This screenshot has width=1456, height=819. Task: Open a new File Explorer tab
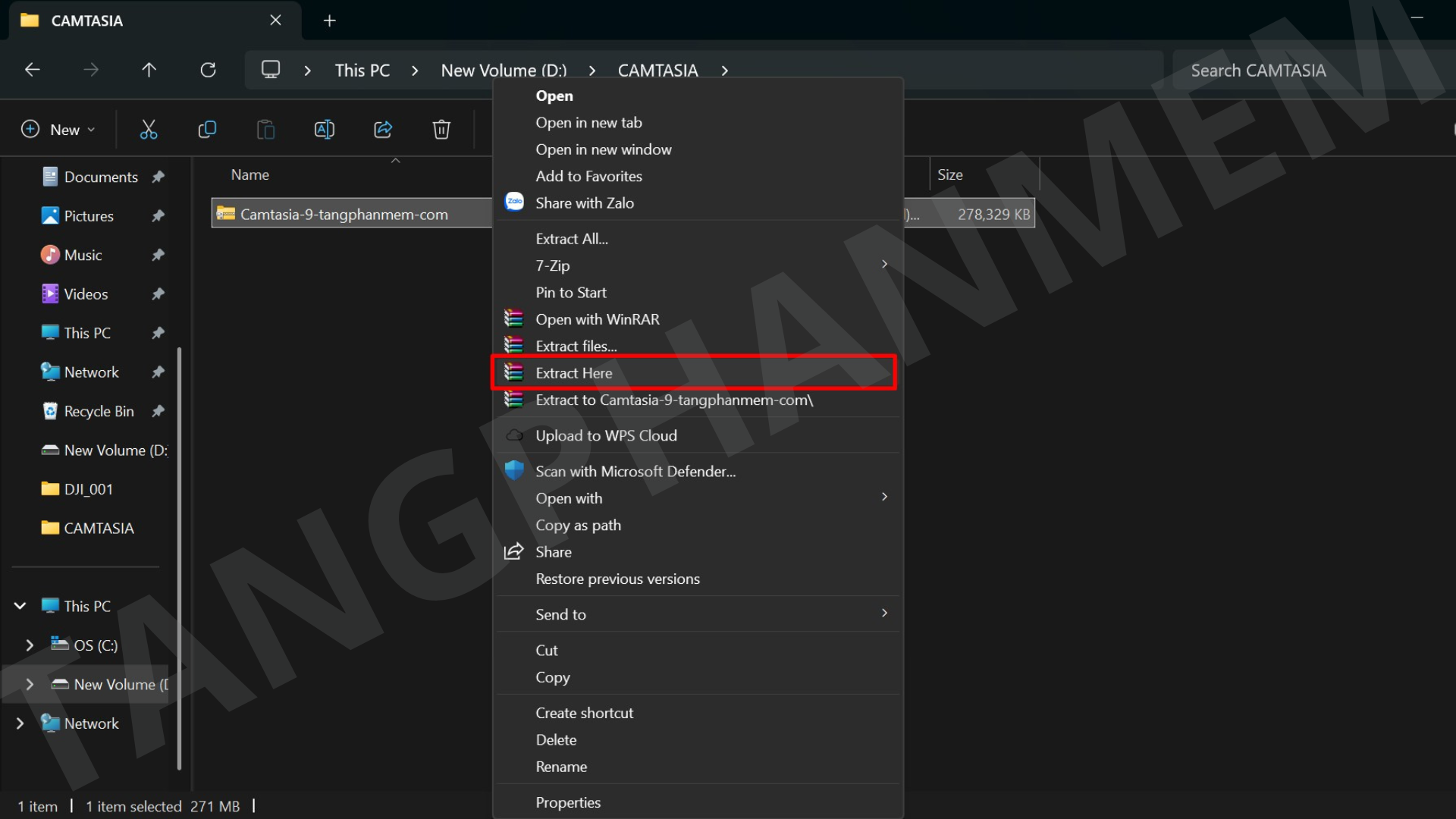pos(329,20)
